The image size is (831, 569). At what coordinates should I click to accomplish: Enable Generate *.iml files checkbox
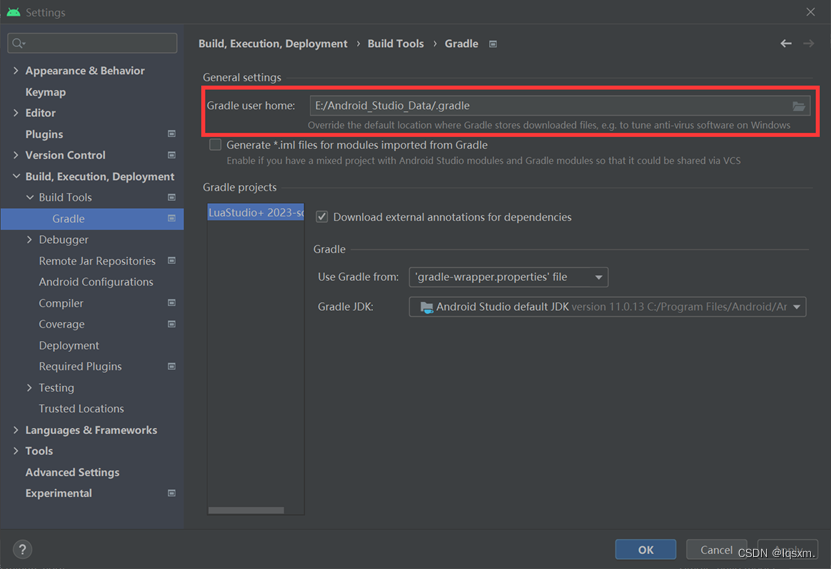click(215, 145)
